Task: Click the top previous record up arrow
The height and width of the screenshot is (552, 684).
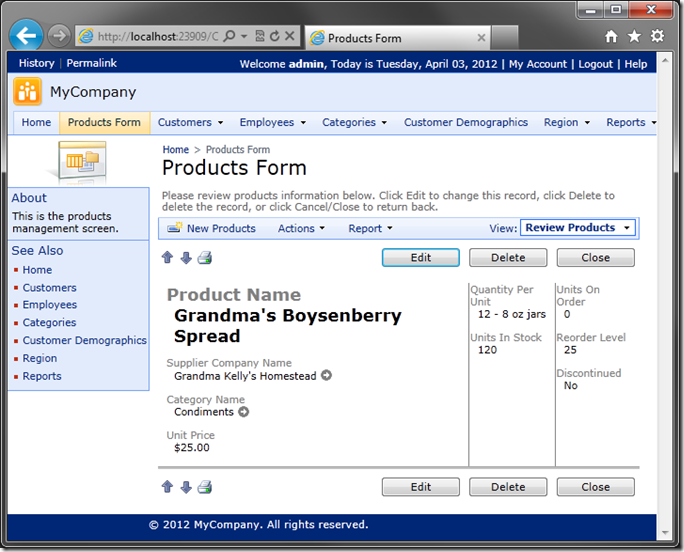Action: tap(168, 257)
